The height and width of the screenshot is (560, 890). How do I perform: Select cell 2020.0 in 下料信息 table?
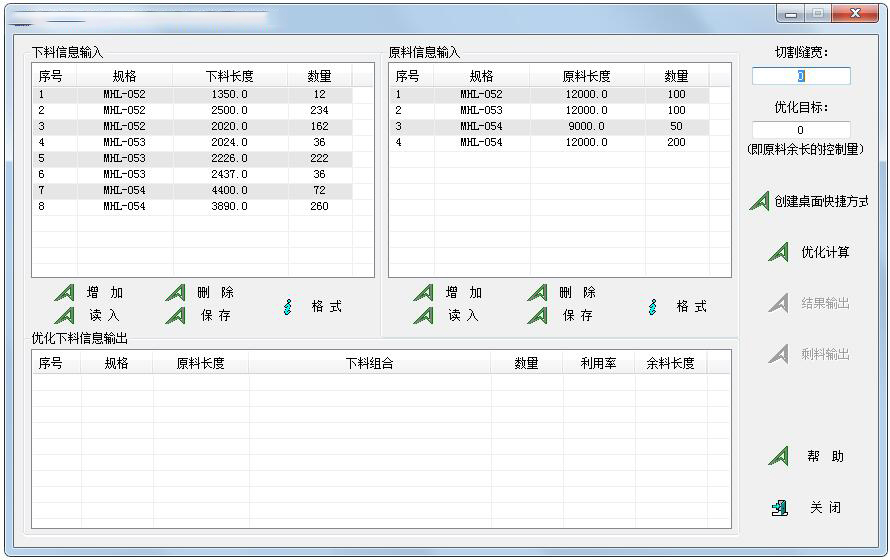[x=229, y=126]
